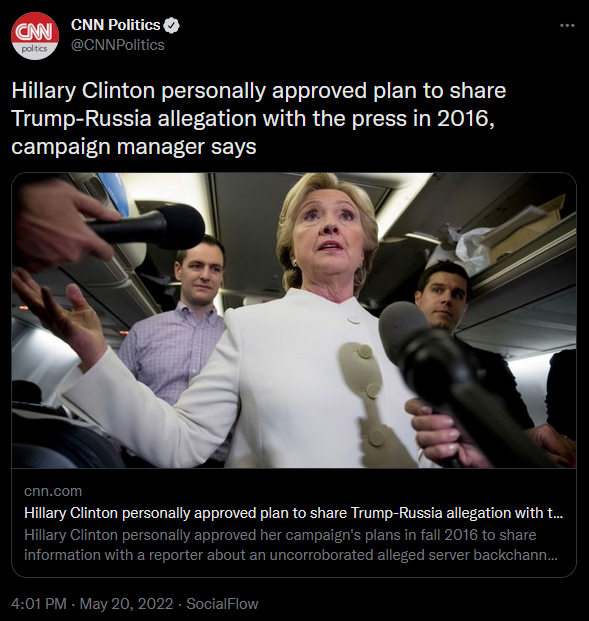The image size is (589, 621).
Task: Click the tweet headline text body
Action: point(259,118)
